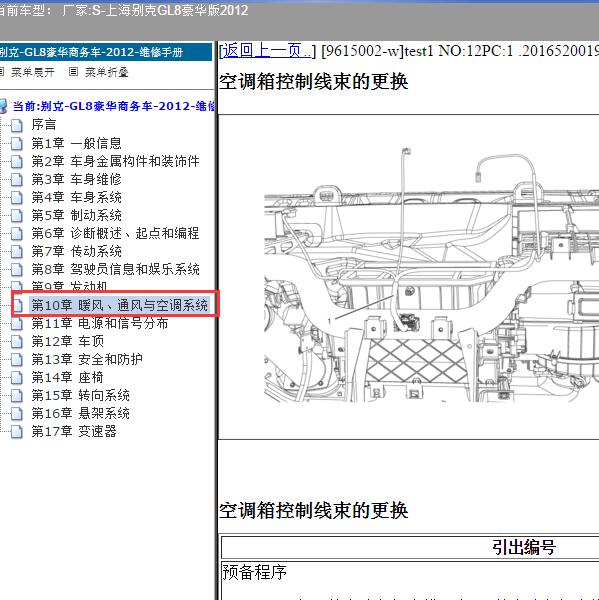599x600 pixels.
Task: Open the 序言 tree item
Action: (44, 125)
